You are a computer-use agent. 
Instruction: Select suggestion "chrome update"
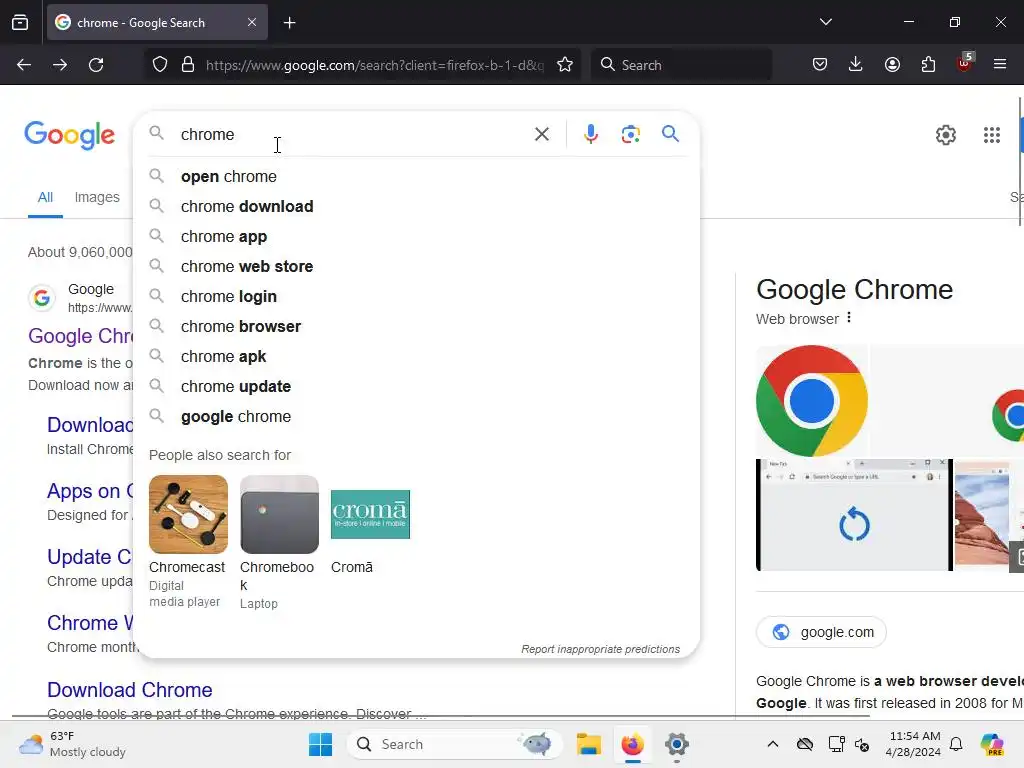(417, 387)
